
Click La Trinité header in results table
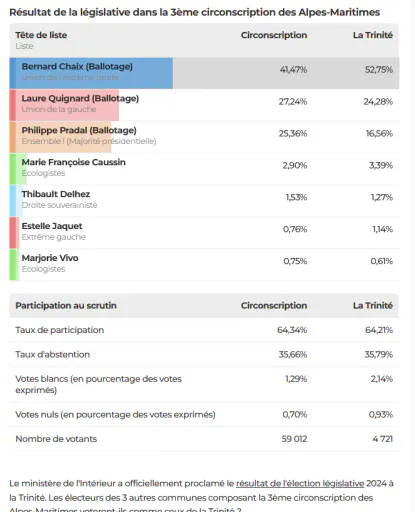click(373, 35)
